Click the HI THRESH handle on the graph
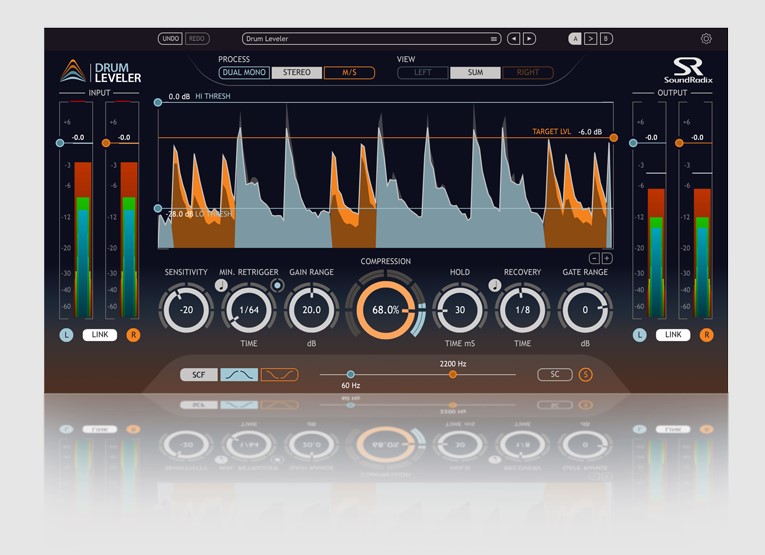 point(158,102)
